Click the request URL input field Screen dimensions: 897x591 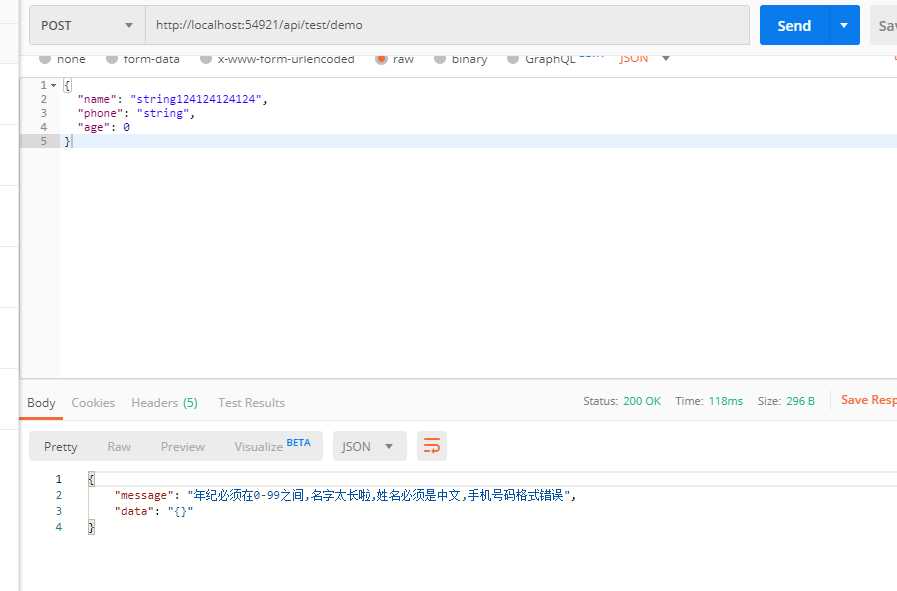pos(447,25)
